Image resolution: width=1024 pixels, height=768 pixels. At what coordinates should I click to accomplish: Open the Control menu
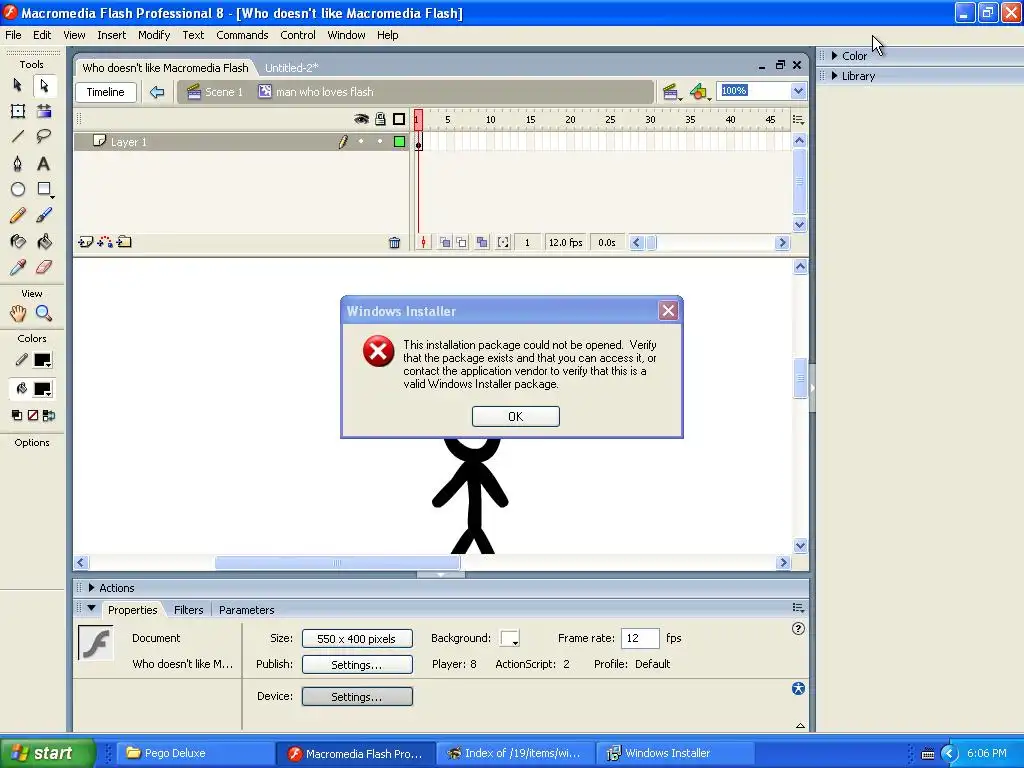[x=298, y=35]
